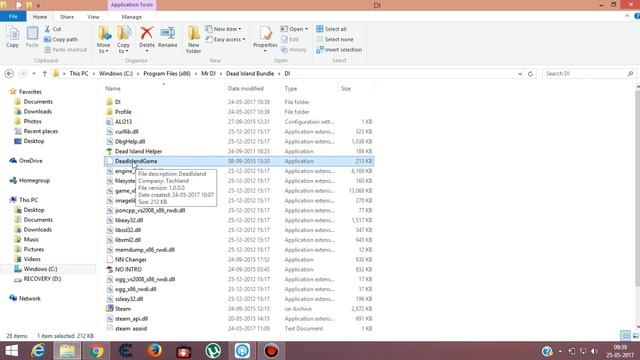Screen dimensions: 640x360
Task: Select the NO INTRO application
Action: pyautogui.click(x=128, y=269)
